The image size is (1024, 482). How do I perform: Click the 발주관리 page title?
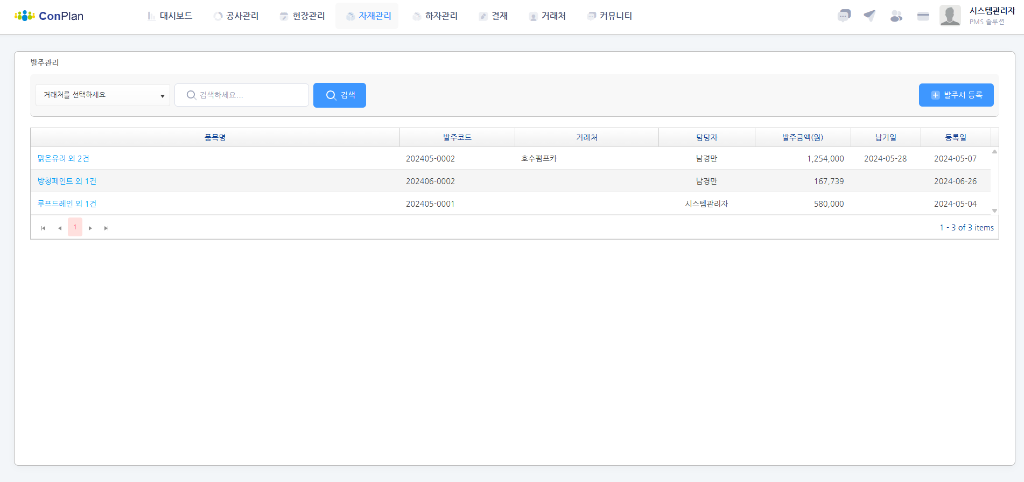coord(45,63)
